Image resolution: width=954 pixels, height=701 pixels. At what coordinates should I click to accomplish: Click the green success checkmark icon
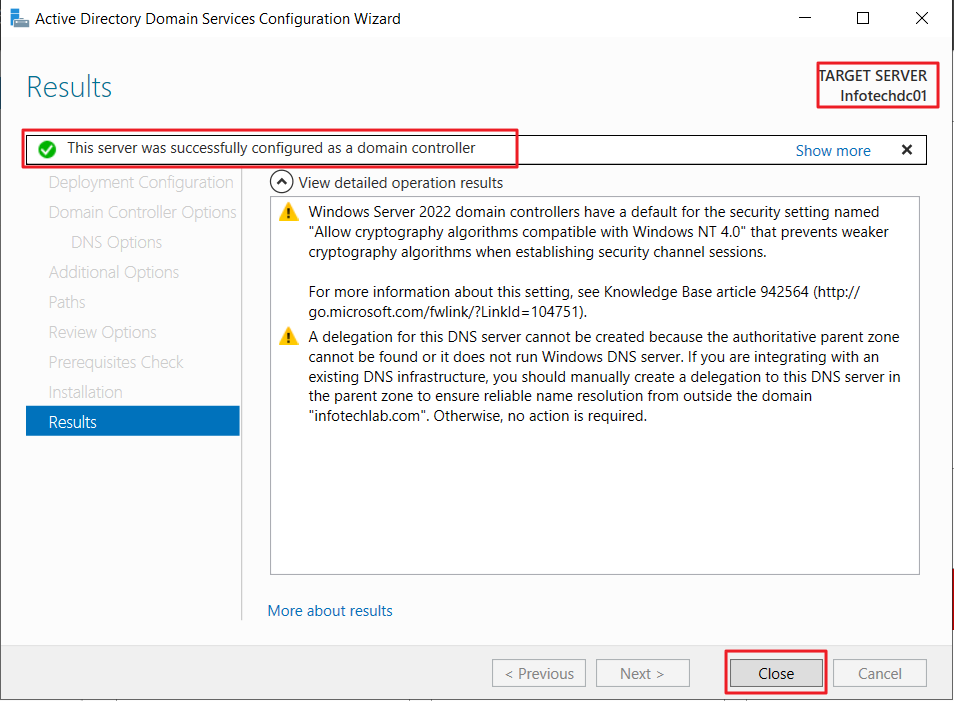[47, 149]
